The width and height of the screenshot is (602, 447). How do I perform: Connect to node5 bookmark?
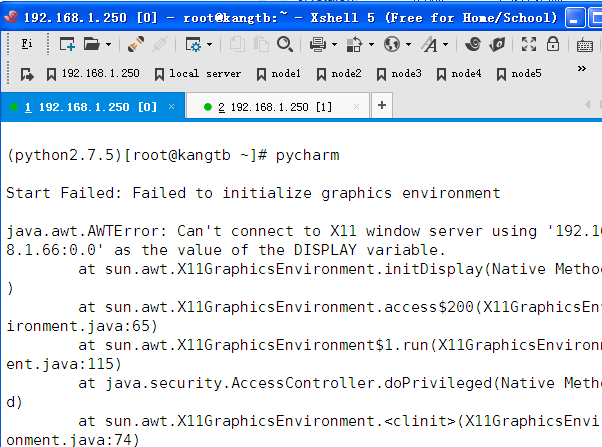click(x=519, y=74)
